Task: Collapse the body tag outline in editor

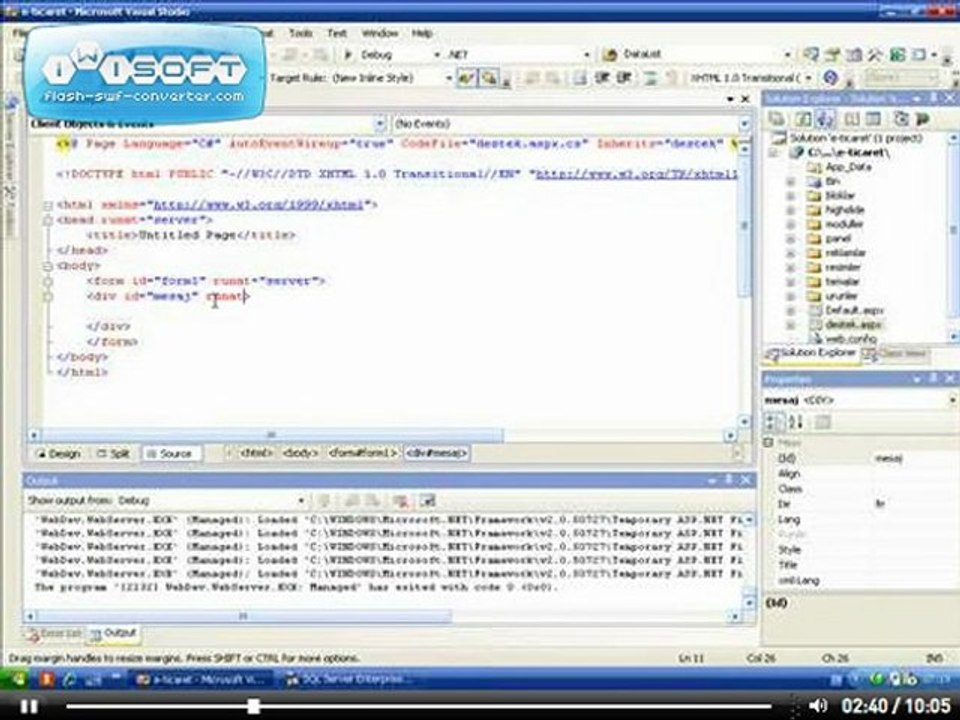Action: 47,266
